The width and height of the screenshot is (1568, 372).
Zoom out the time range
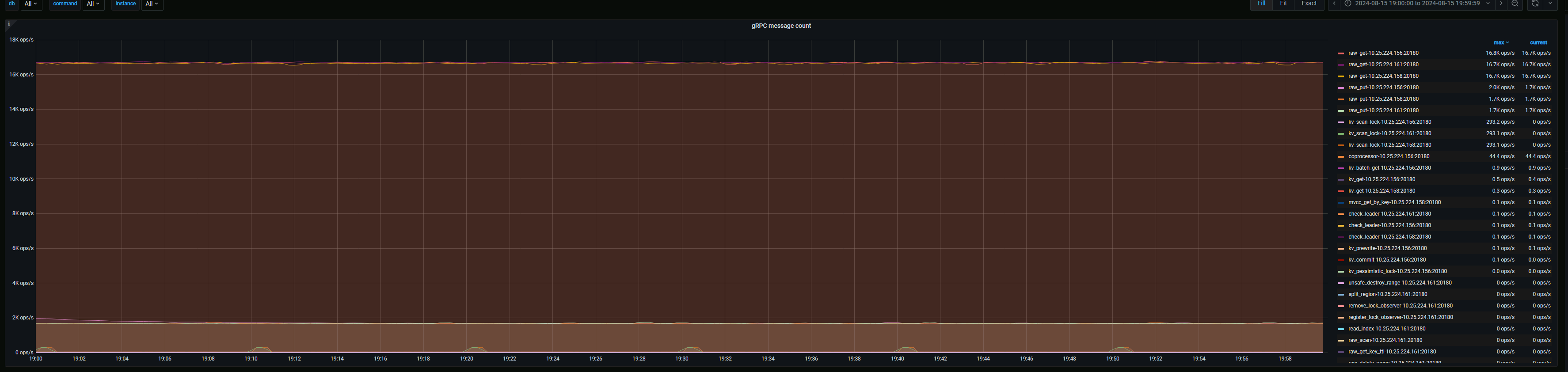coord(1515,4)
